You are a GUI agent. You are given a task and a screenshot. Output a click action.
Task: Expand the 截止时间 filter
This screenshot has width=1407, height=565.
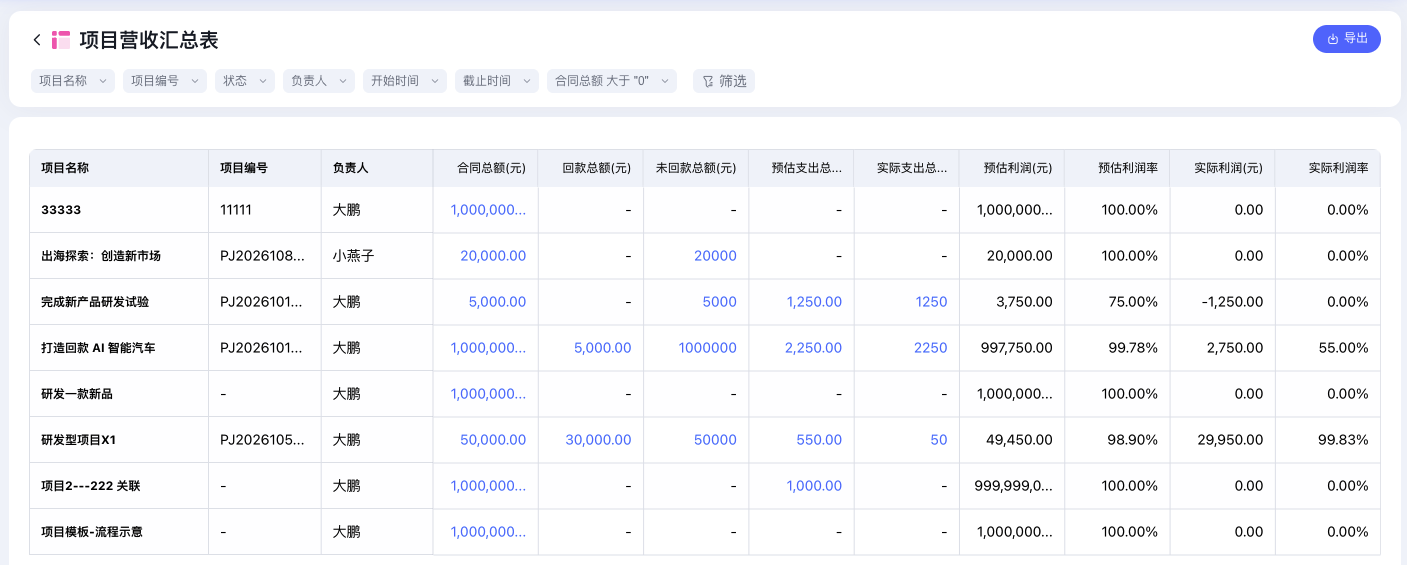tap(497, 81)
